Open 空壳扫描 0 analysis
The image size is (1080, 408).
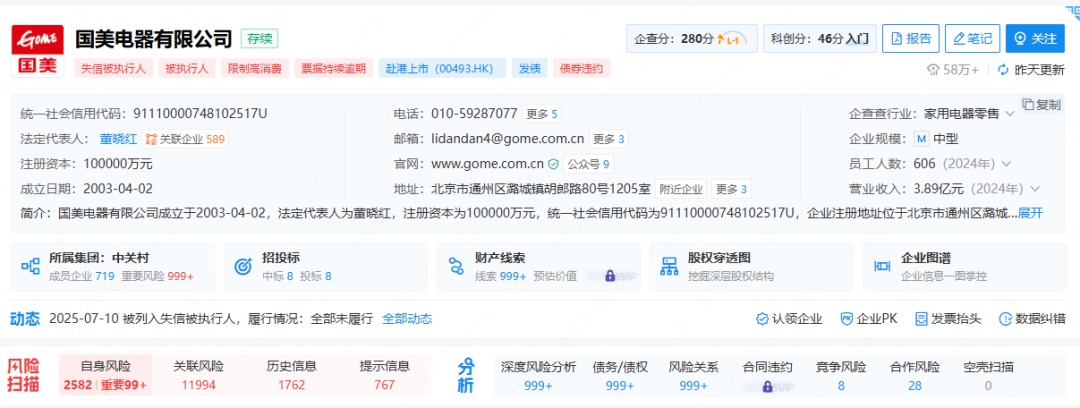pos(988,376)
